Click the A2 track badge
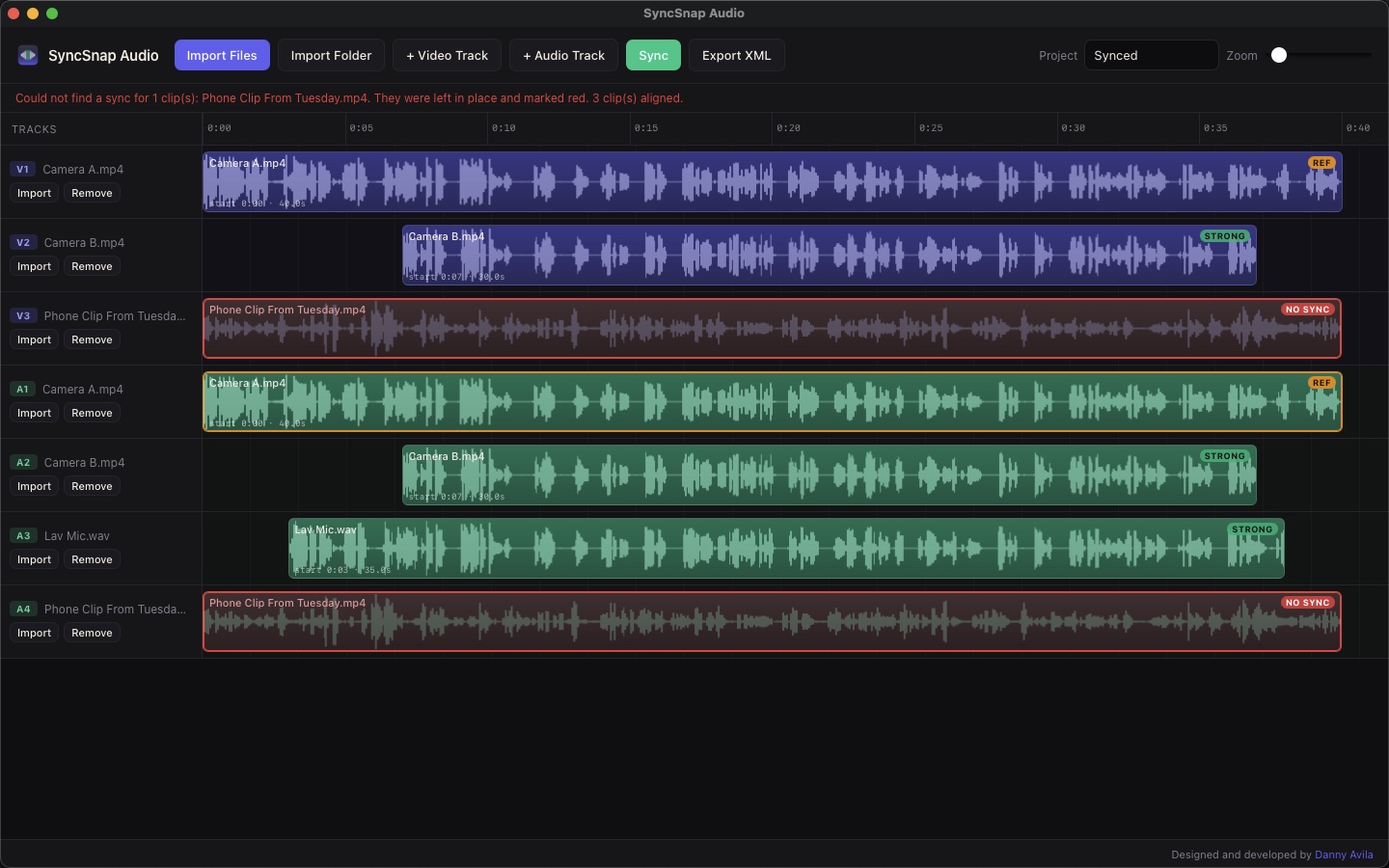The width and height of the screenshot is (1389, 868). pyautogui.click(x=23, y=463)
